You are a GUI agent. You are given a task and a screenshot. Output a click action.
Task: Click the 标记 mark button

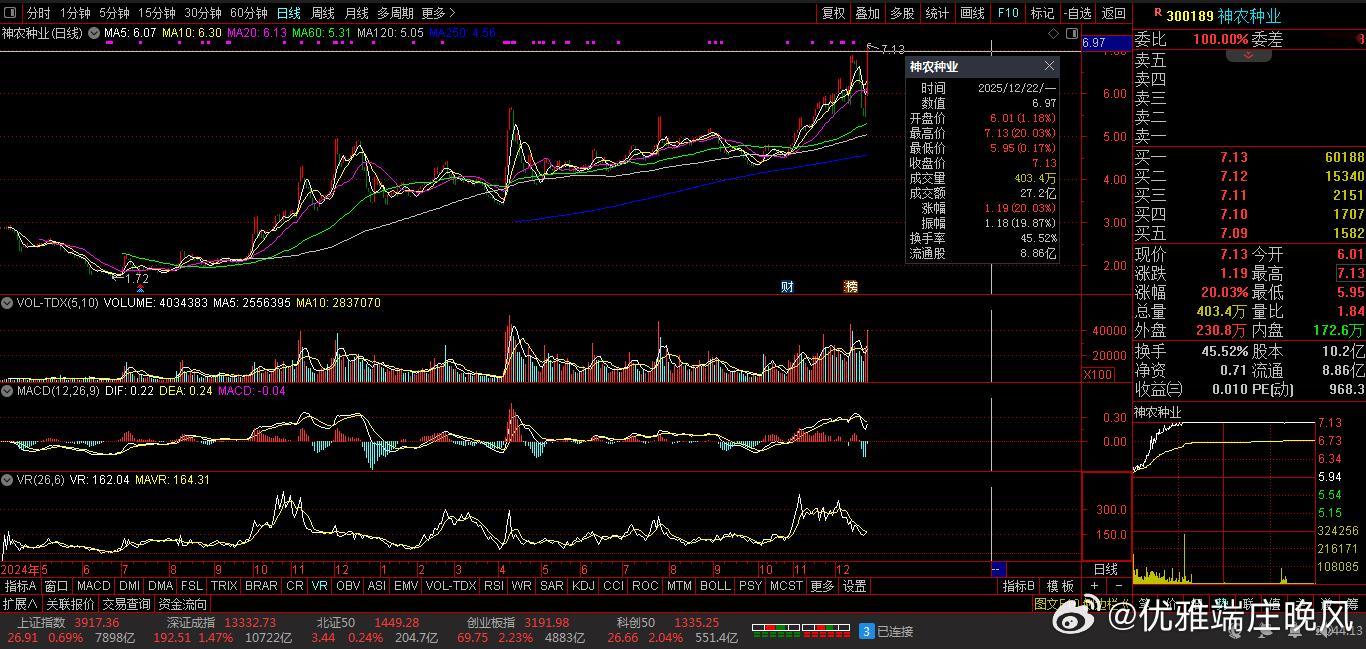(1042, 13)
